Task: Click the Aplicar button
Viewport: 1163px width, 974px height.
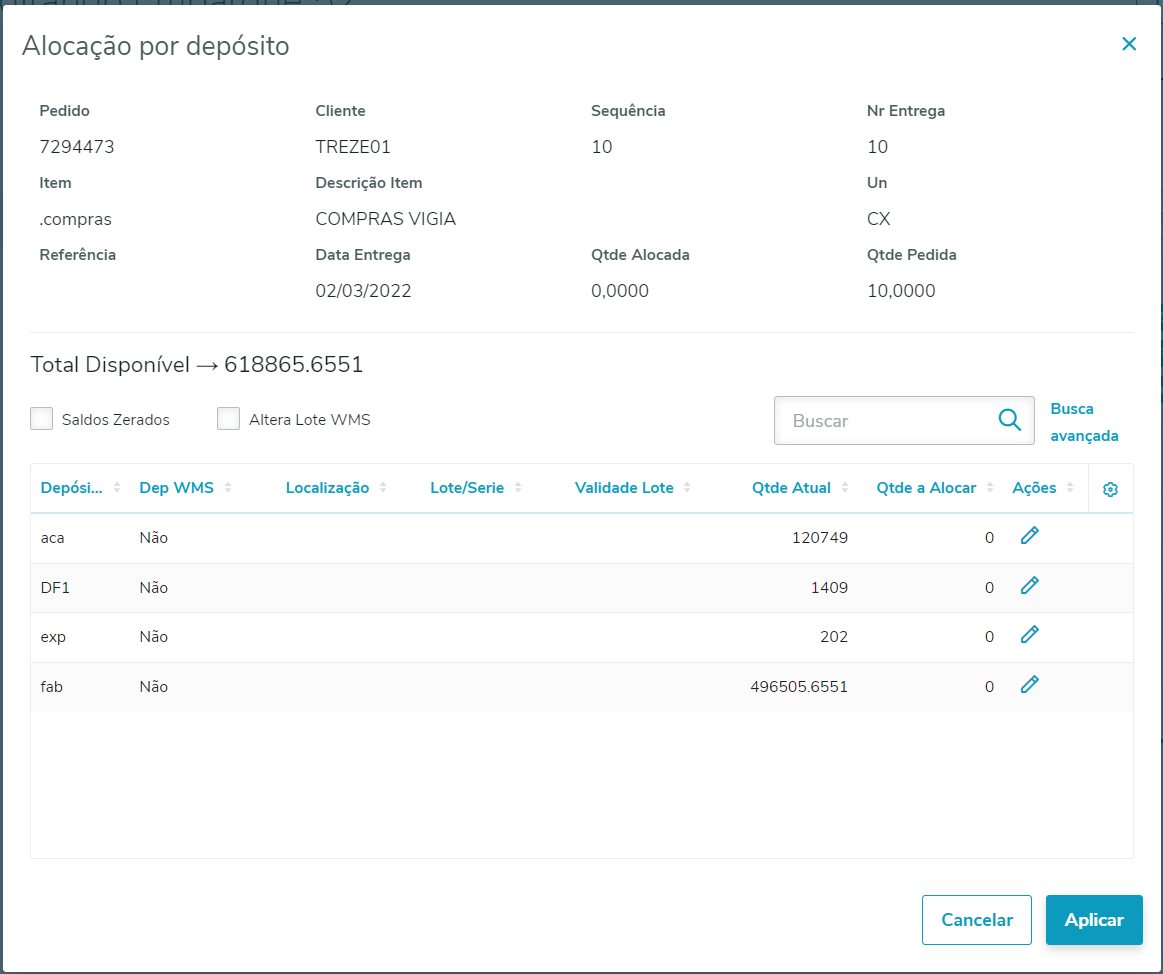Action: coord(1094,920)
